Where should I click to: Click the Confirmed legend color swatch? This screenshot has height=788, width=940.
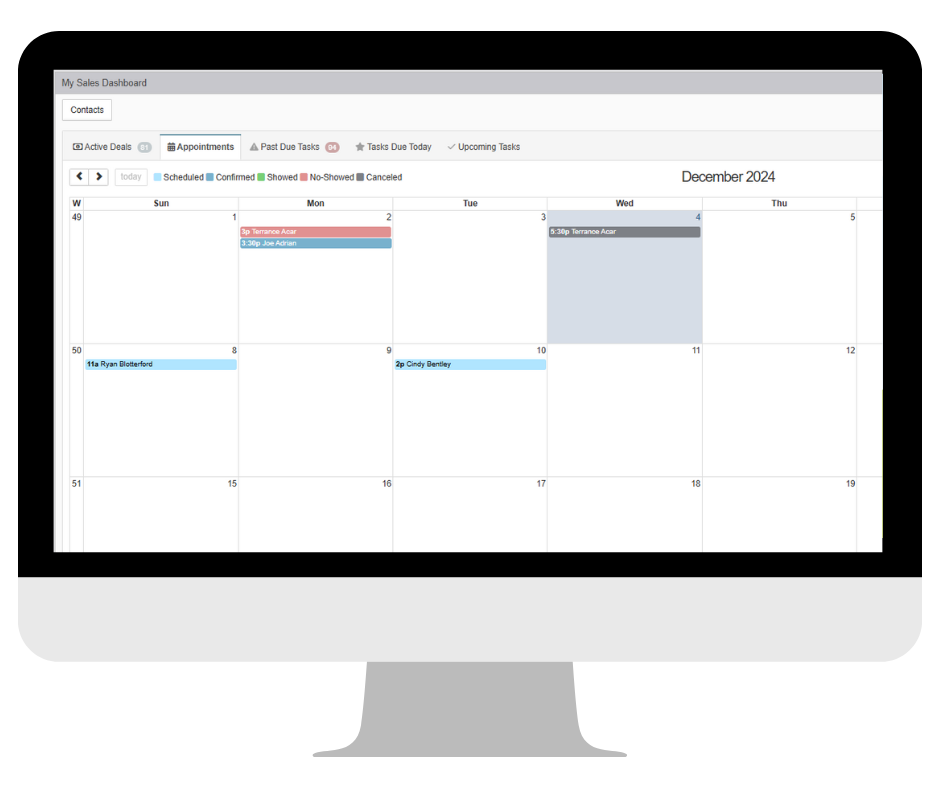(210, 178)
